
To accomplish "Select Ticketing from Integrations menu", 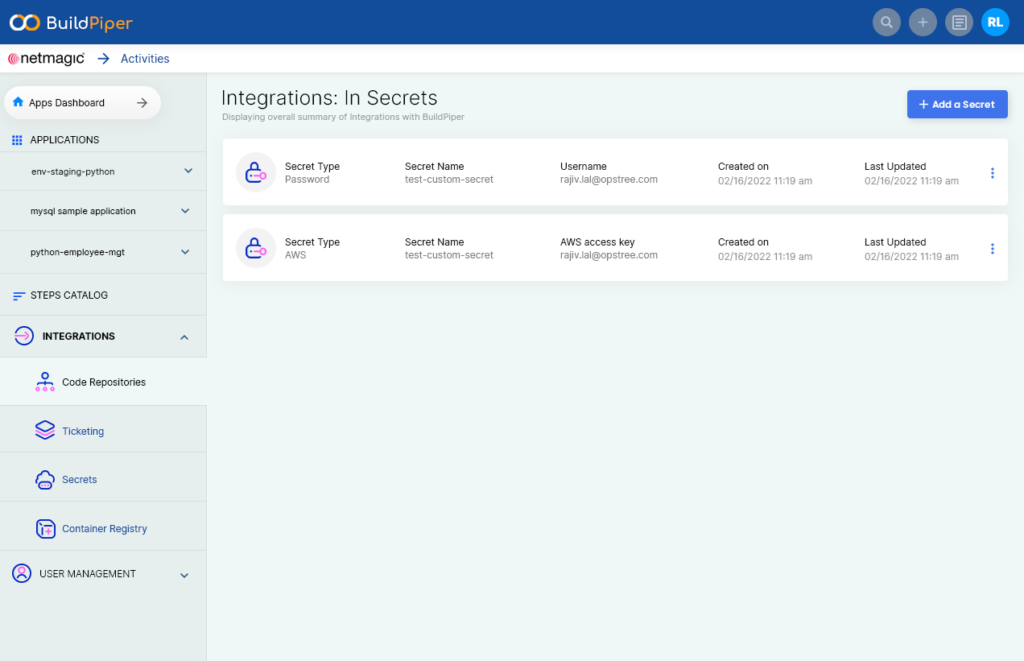I will (82, 431).
